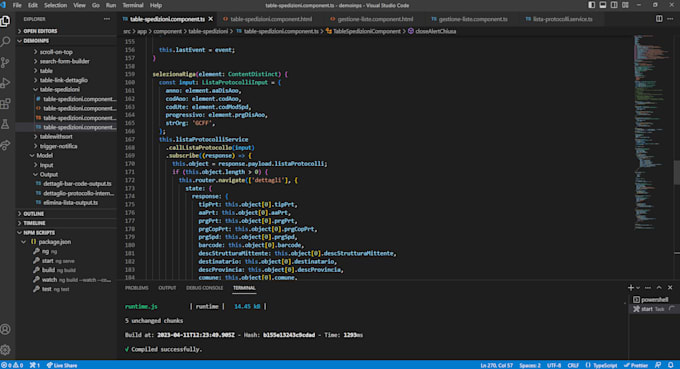Screen dimensions: 680x369
Task: Expand the OUTLINE section
Action: (x=66, y=214)
